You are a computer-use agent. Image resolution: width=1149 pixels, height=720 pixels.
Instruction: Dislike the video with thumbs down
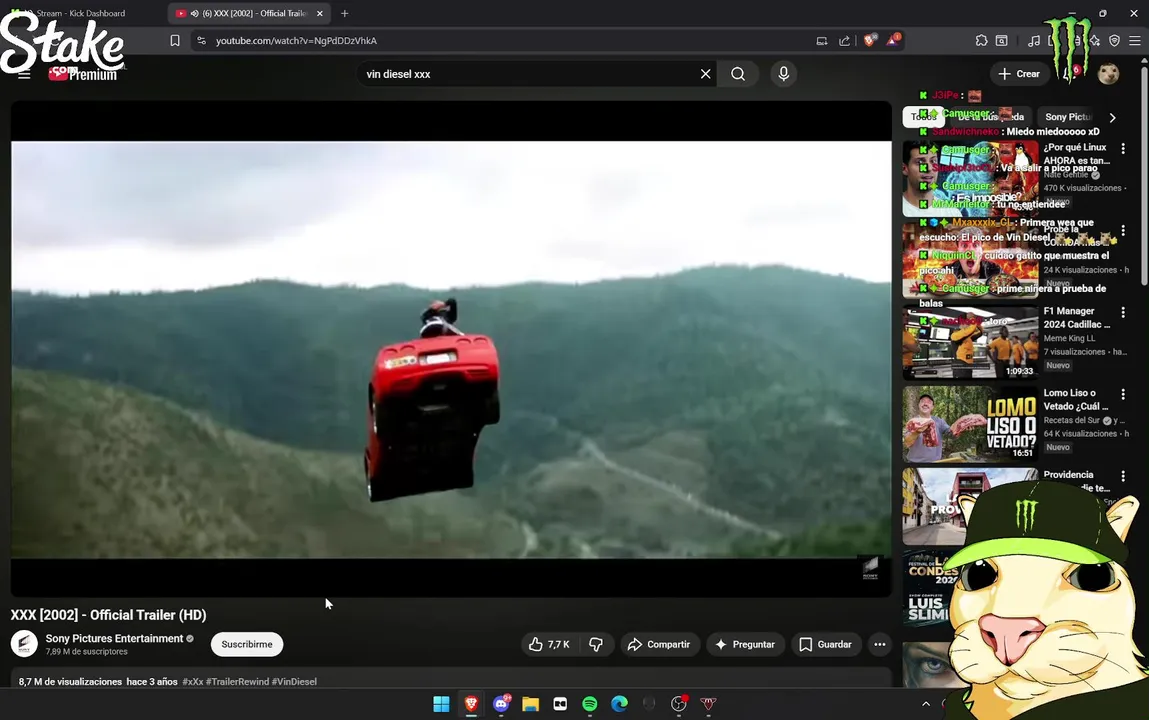(596, 645)
